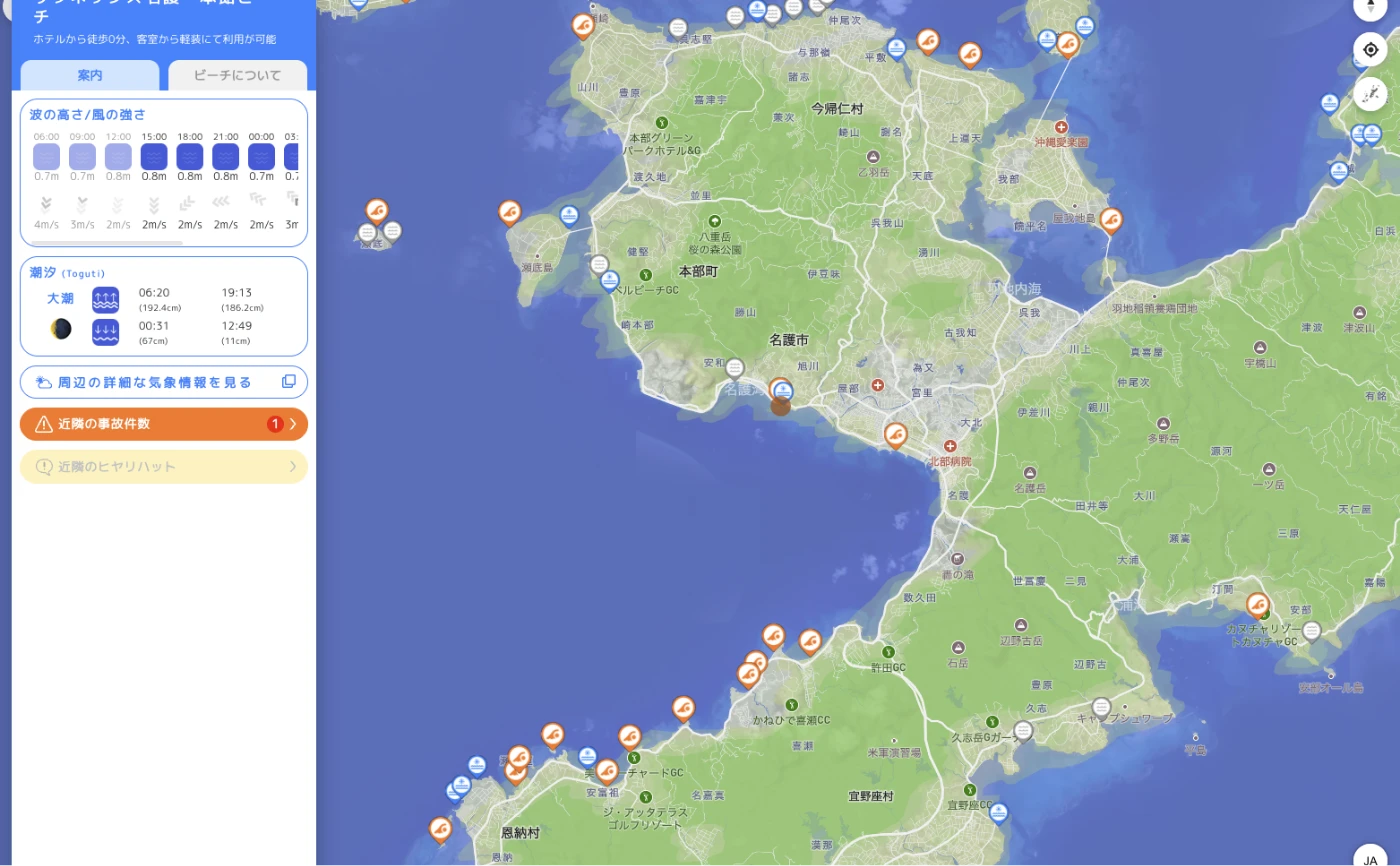Viewport: 1400px width, 866px height.
Task: Select orange swim marker west of 北部病院
Action: tap(896, 435)
